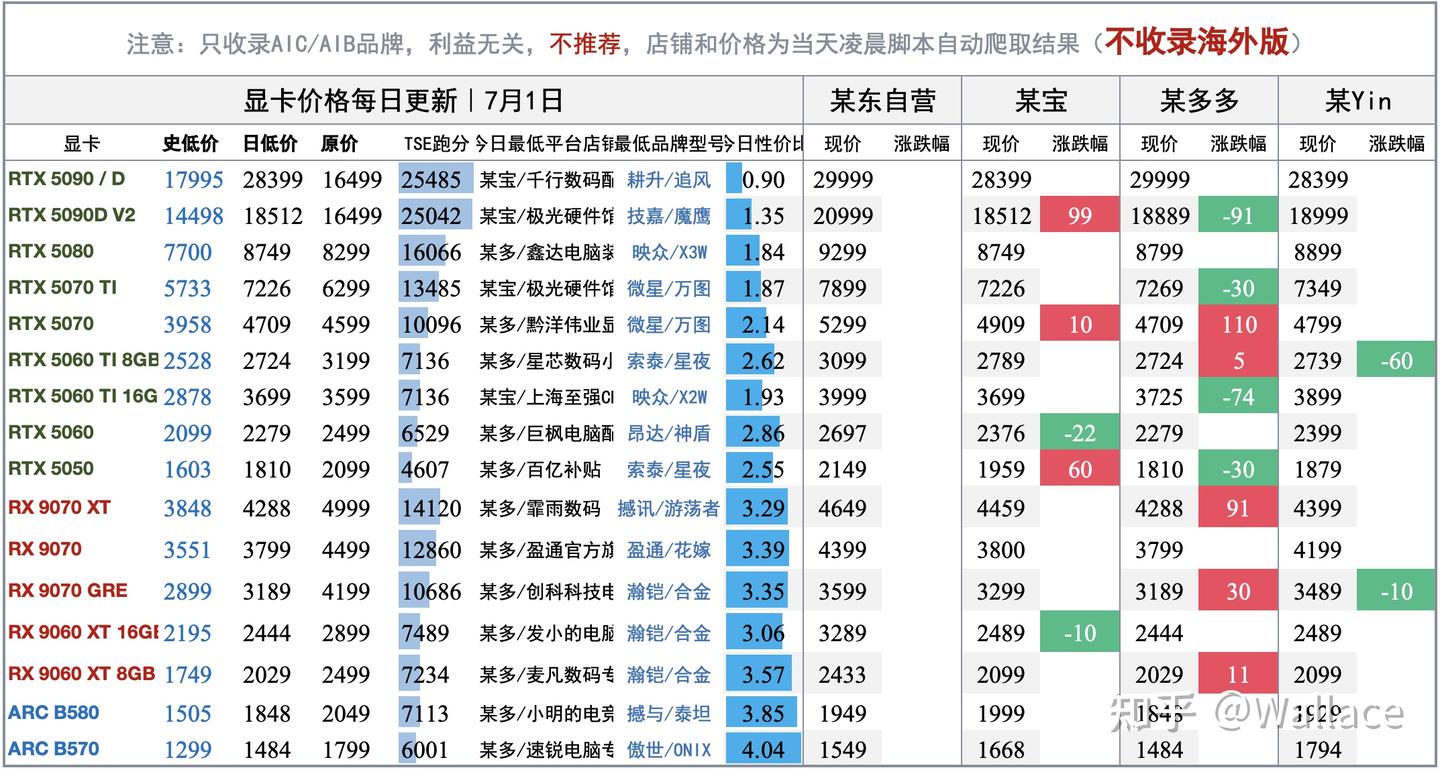Select the 'ARC B570' row label
This screenshot has height=770, width=1440.
pyautogui.click(x=54, y=749)
